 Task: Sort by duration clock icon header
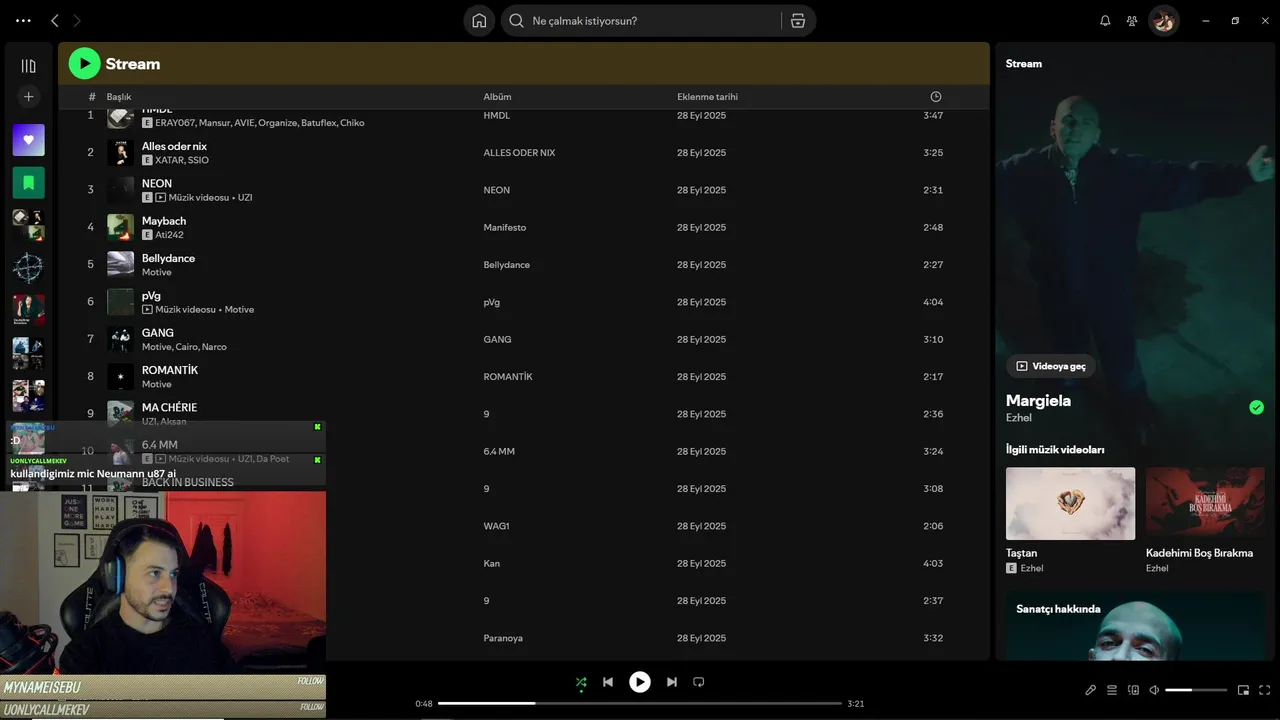[936, 97]
